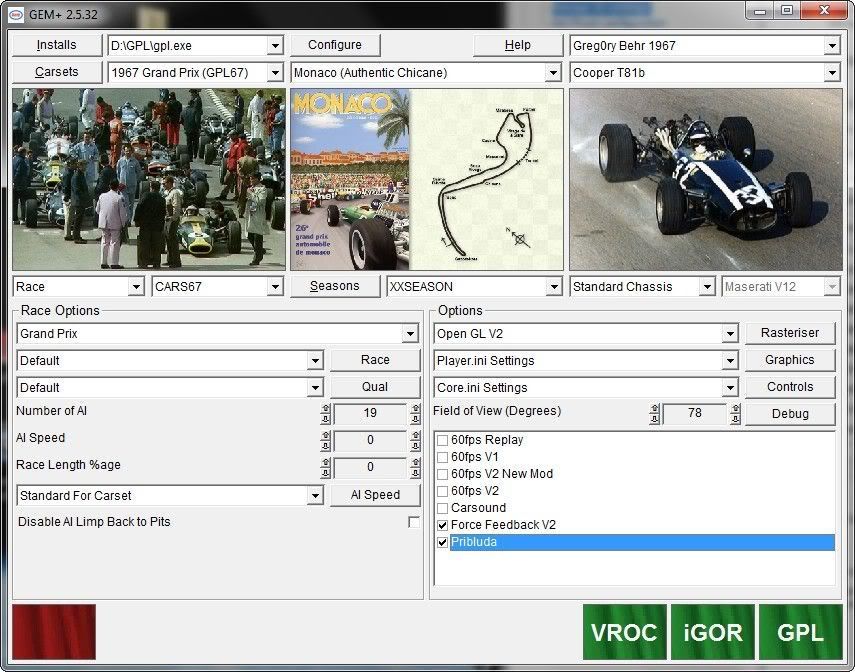
Task: Open the Race session type dropdown
Action: (136, 286)
